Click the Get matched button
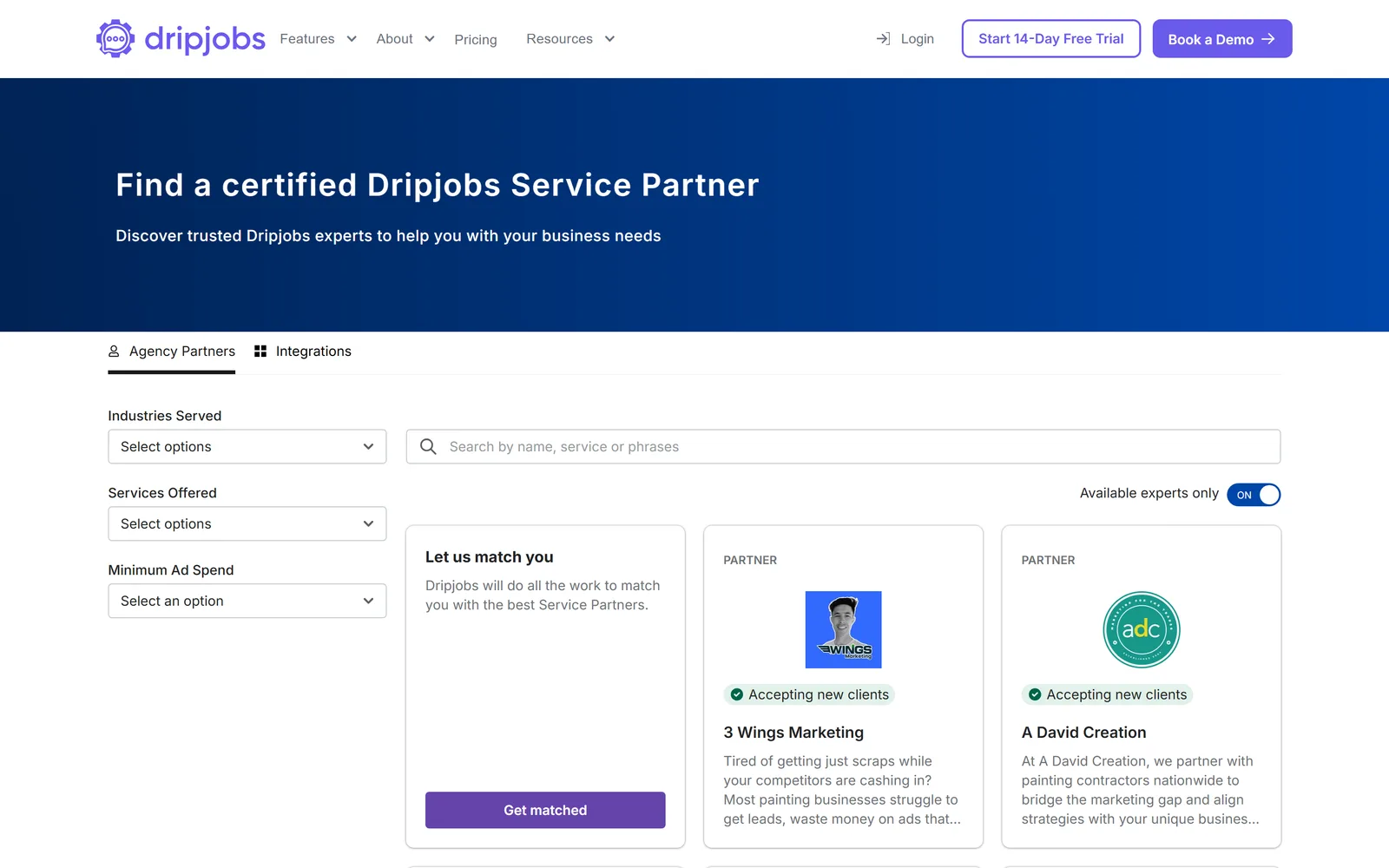This screenshot has width=1389, height=868. (545, 810)
